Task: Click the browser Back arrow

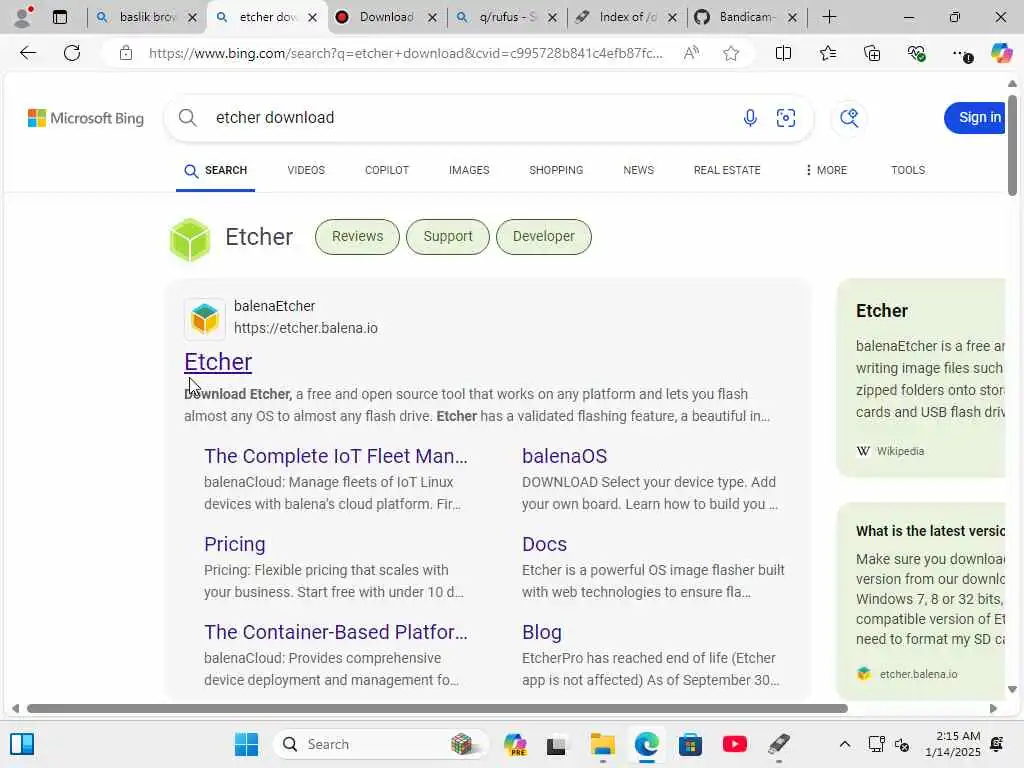Action: click(x=27, y=53)
